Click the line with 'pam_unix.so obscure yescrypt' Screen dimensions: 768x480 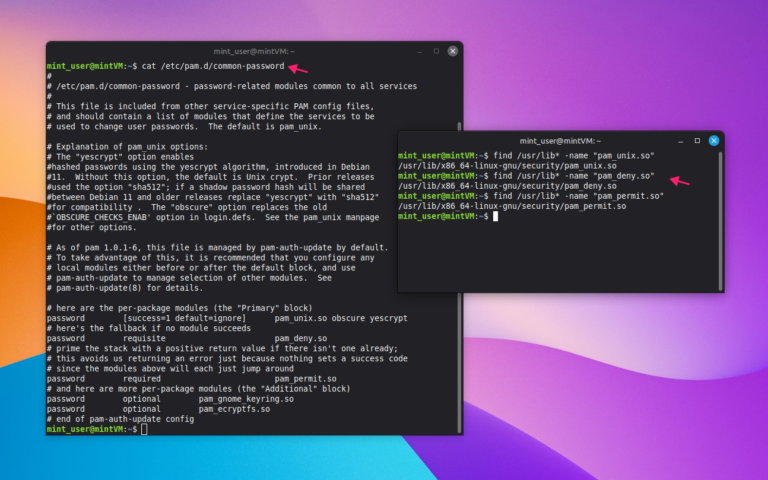pyautogui.click(x=227, y=318)
